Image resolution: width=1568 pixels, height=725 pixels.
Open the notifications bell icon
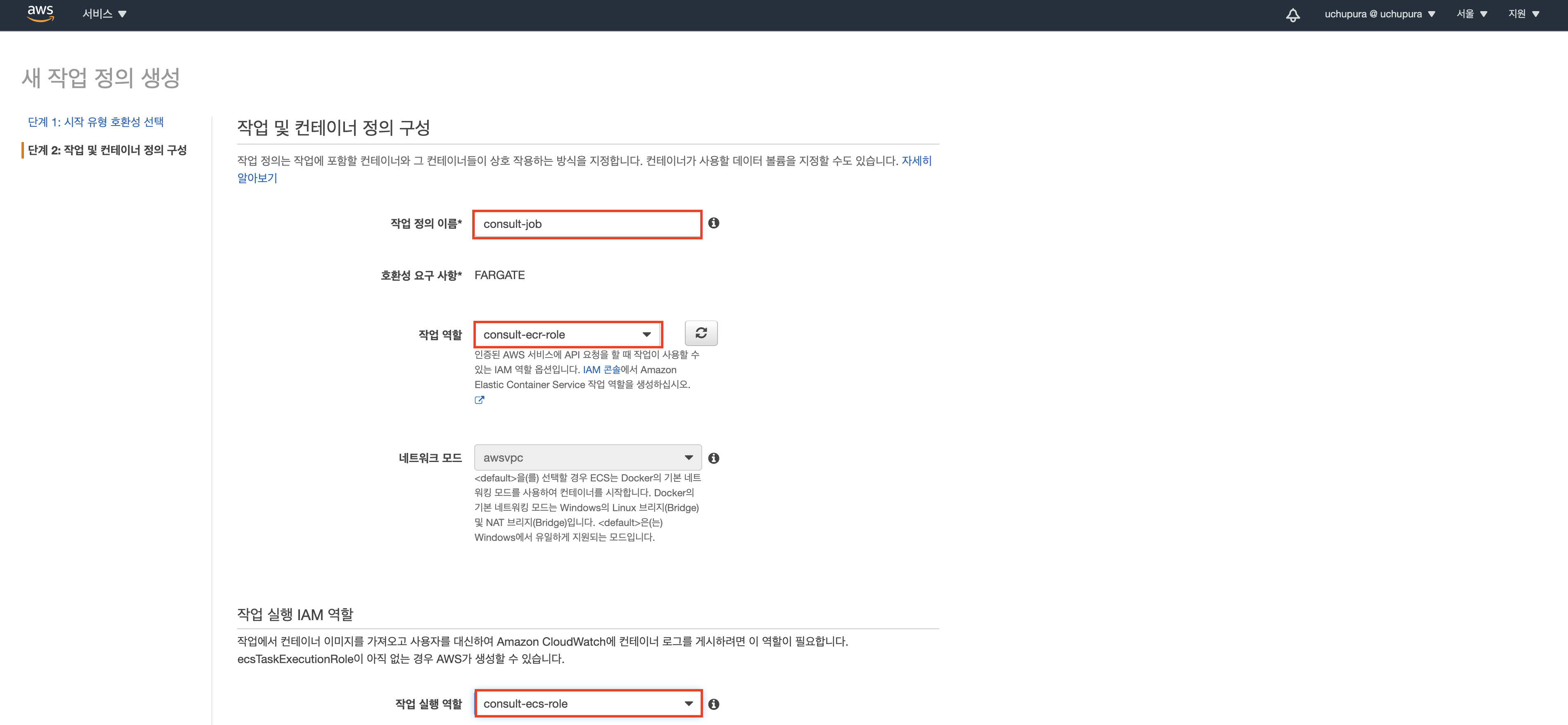tap(1292, 14)
